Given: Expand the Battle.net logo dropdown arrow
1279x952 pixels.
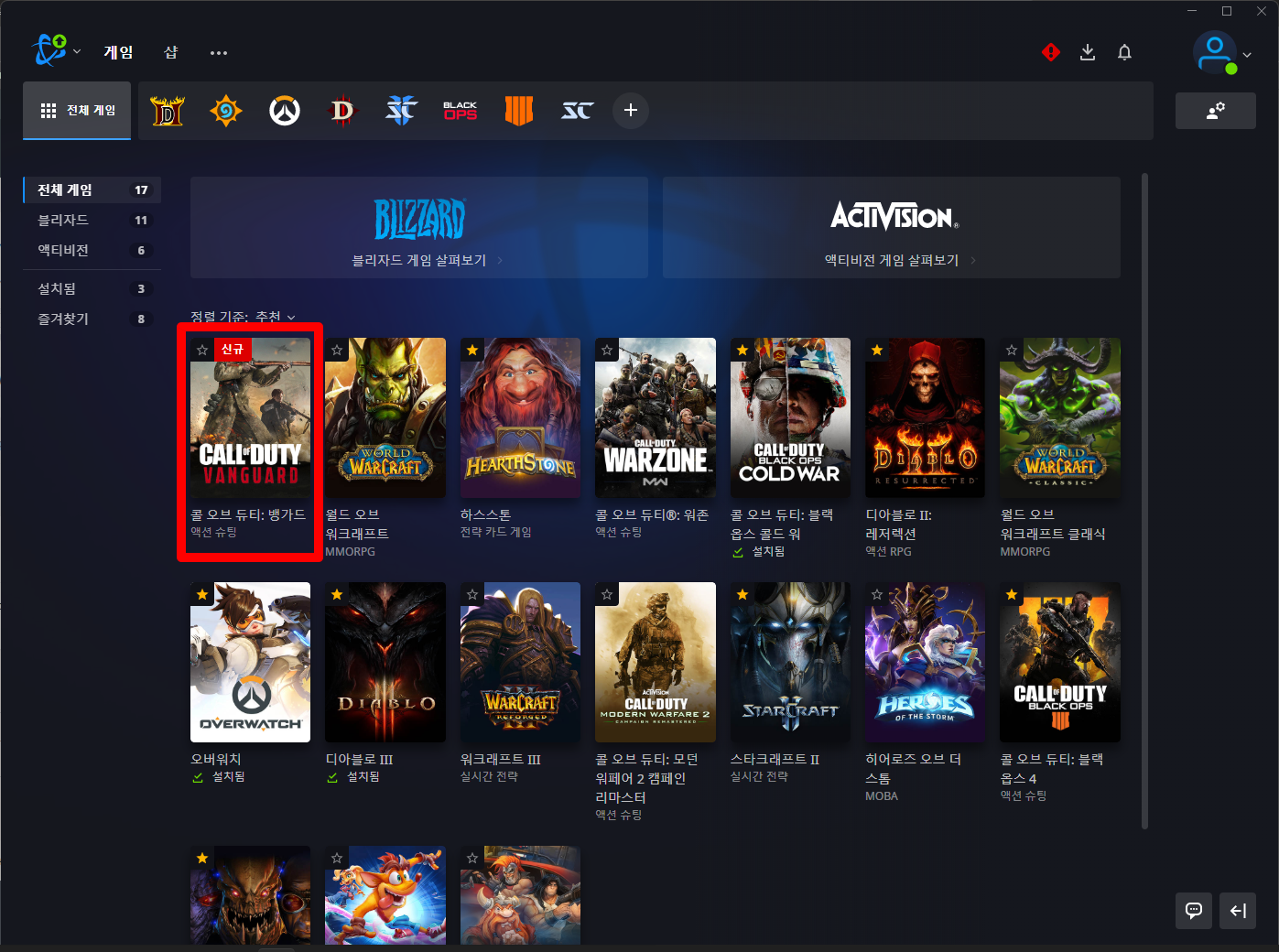Looking at the screenshot, I should [x=77, y=51].
